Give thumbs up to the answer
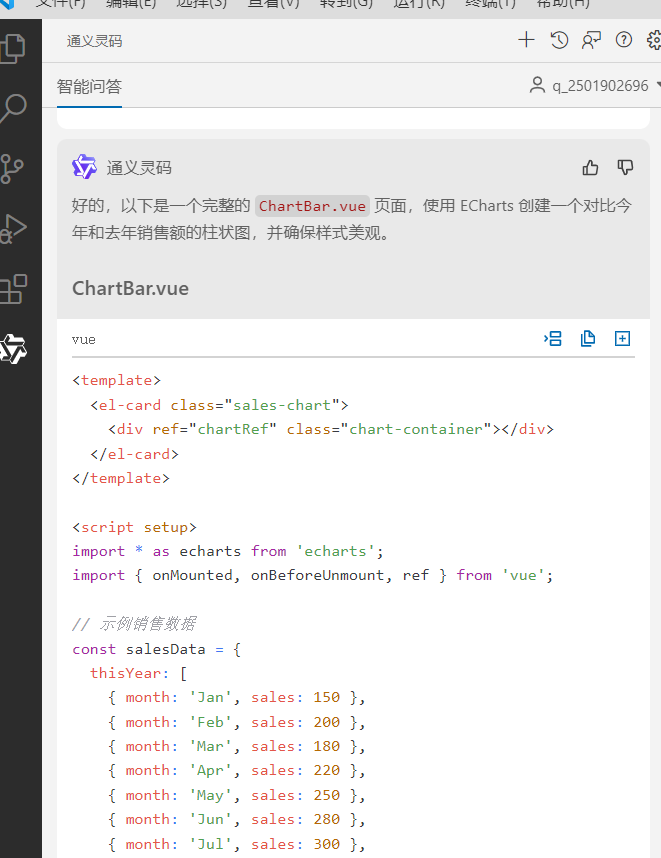Viewport: 661px width, 858px height. (x=590, y=167)
